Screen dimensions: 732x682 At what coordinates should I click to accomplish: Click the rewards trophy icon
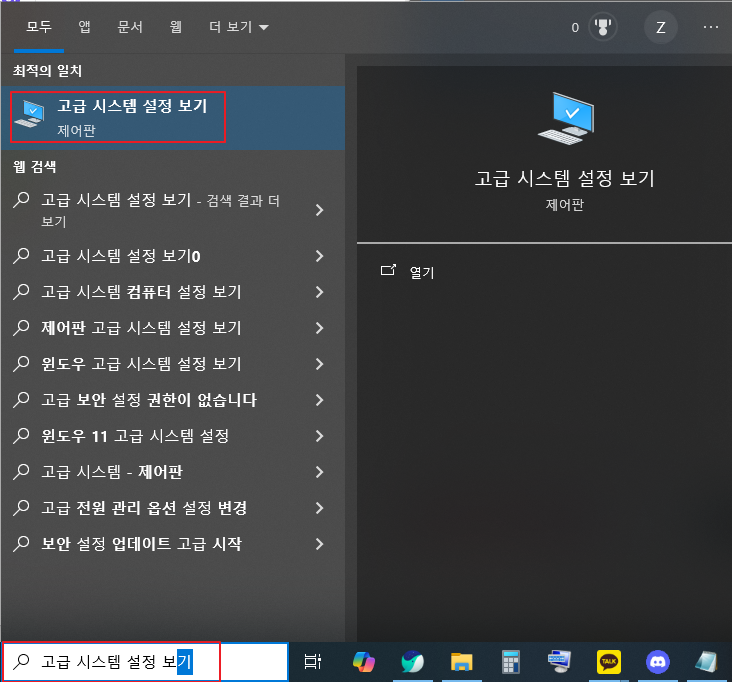point(603,27)
